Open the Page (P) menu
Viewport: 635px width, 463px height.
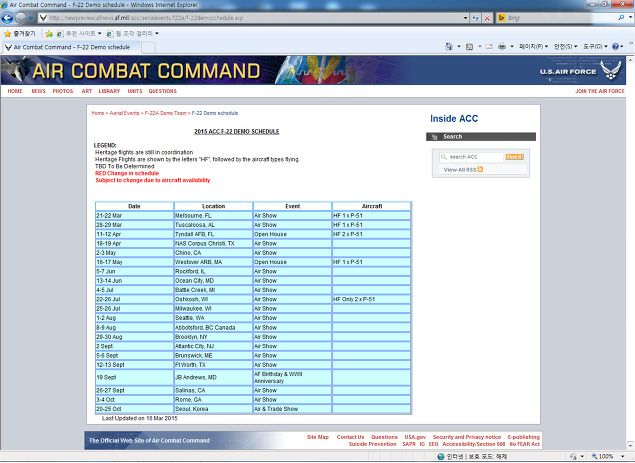pyautogui.click(x=533, y=47)
